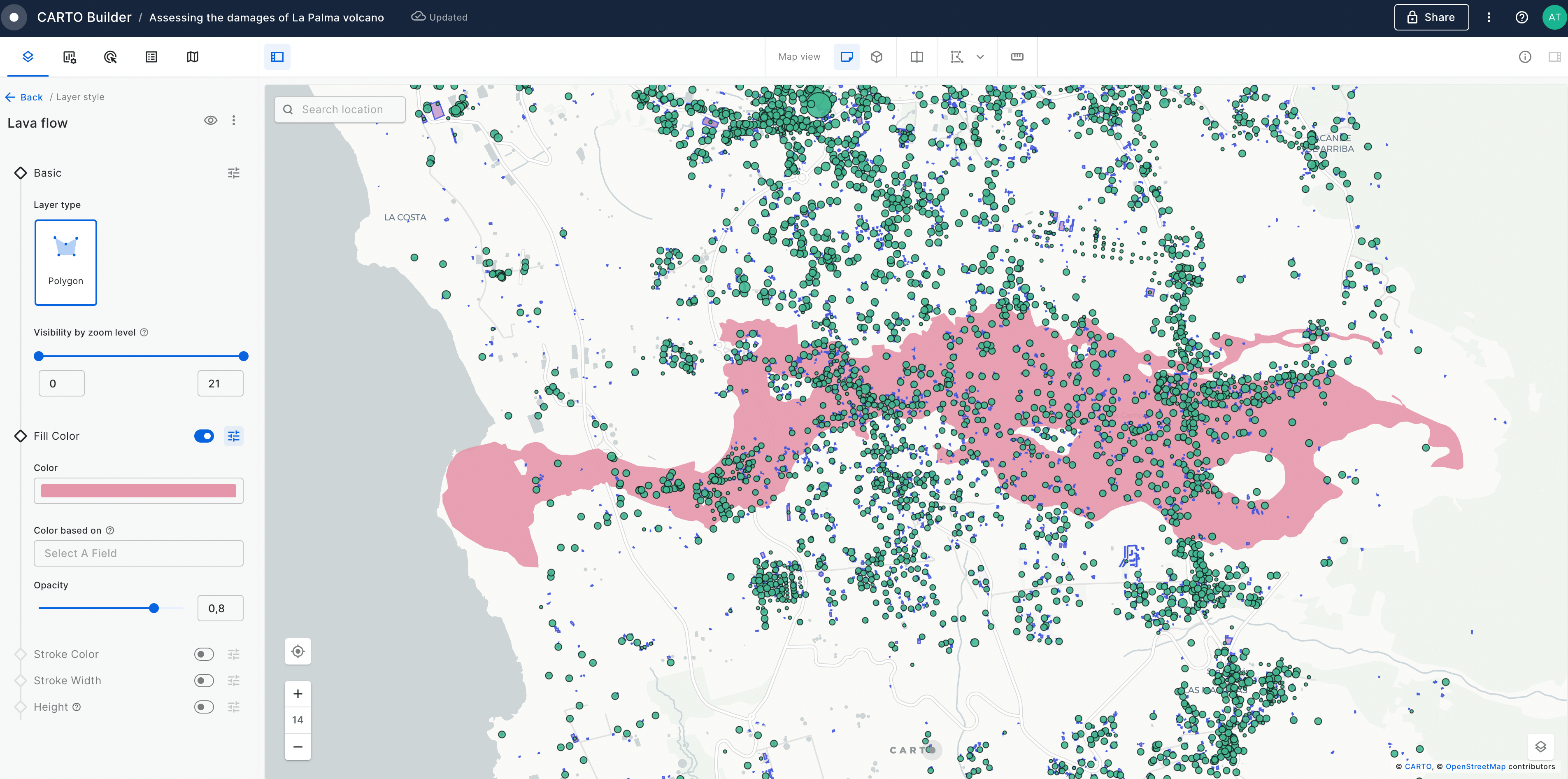Toggle the left panel collapse icon

click(x=277, y=57)
